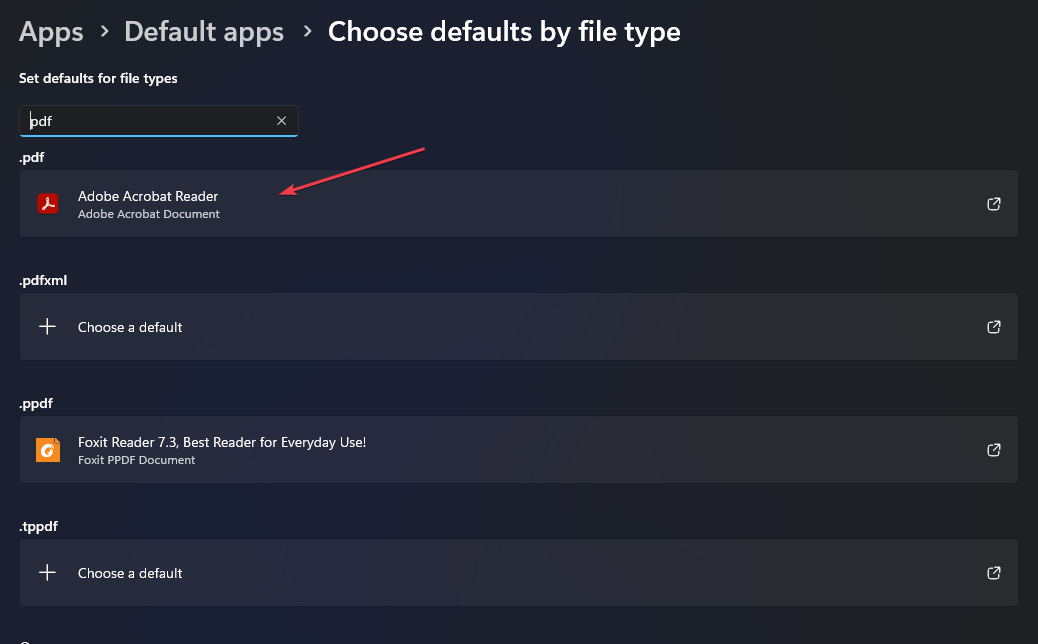Click the Set defaults for file types label
The height and width of the screenshot is (644, 1038).
click(x=98, y=78)
